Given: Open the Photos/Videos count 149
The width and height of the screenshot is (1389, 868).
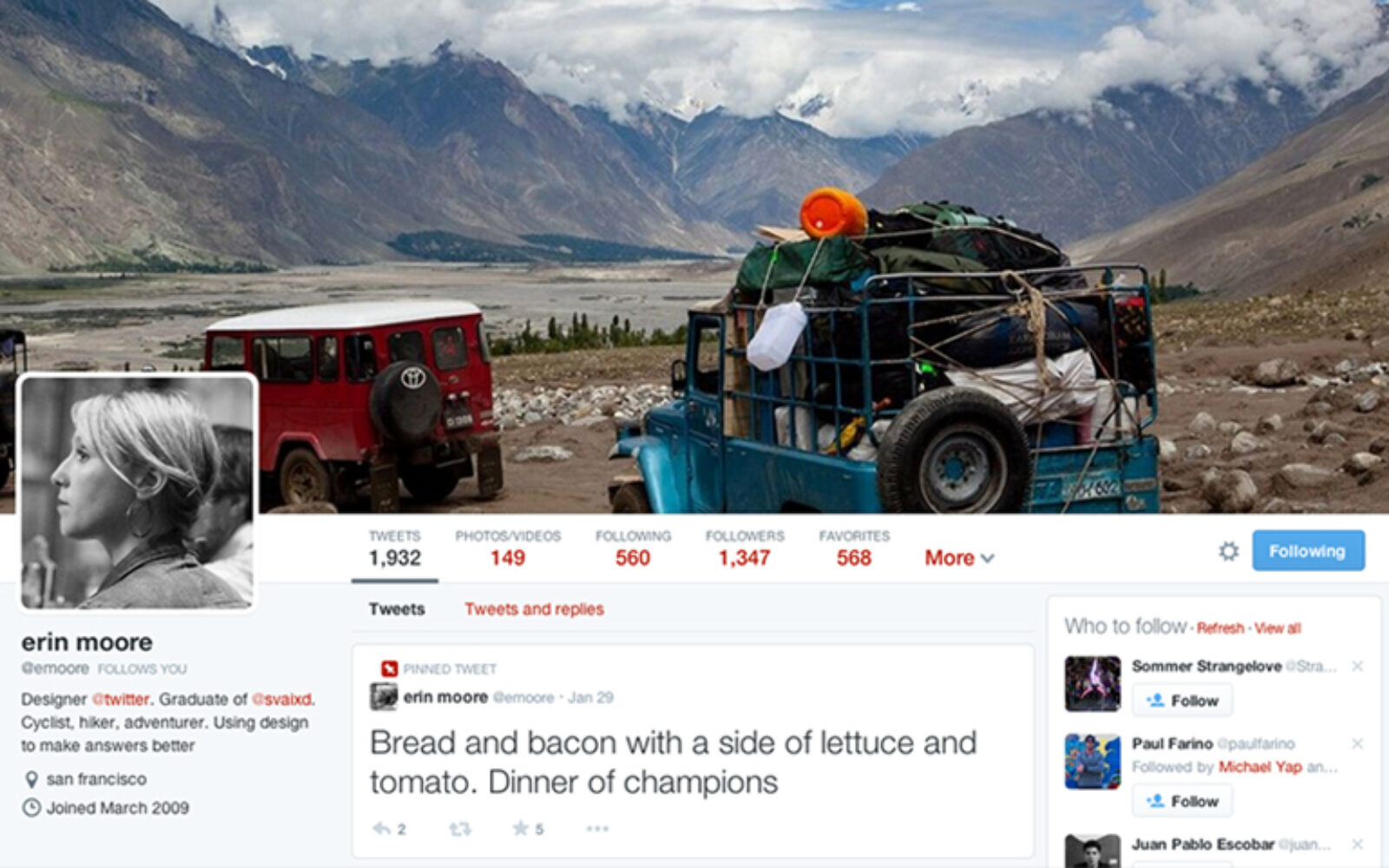Looking at the screenshot, I should [x=508, y=549].
